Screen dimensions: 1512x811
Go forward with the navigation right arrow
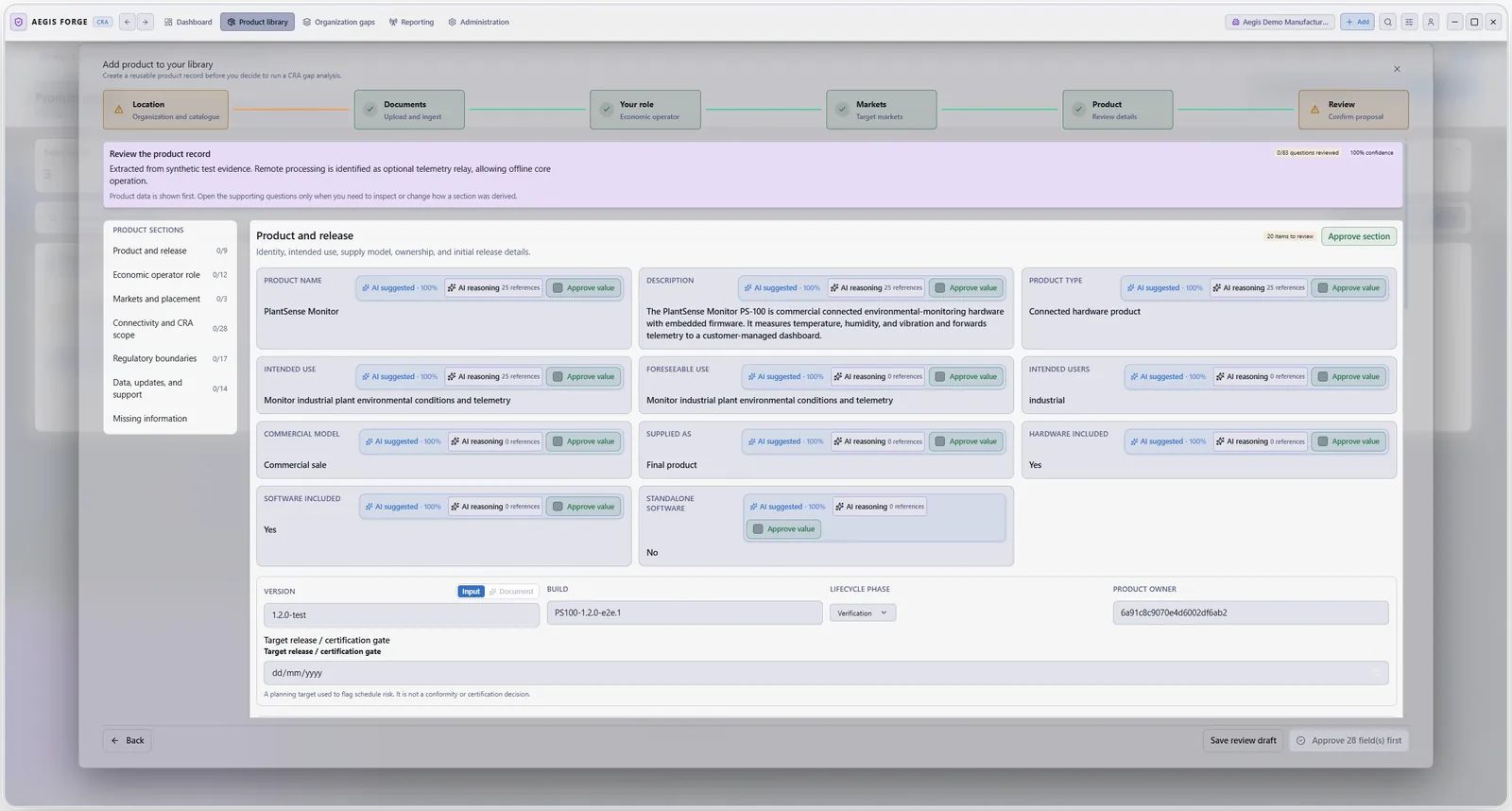pyautogui.click(x=146, y=22)
